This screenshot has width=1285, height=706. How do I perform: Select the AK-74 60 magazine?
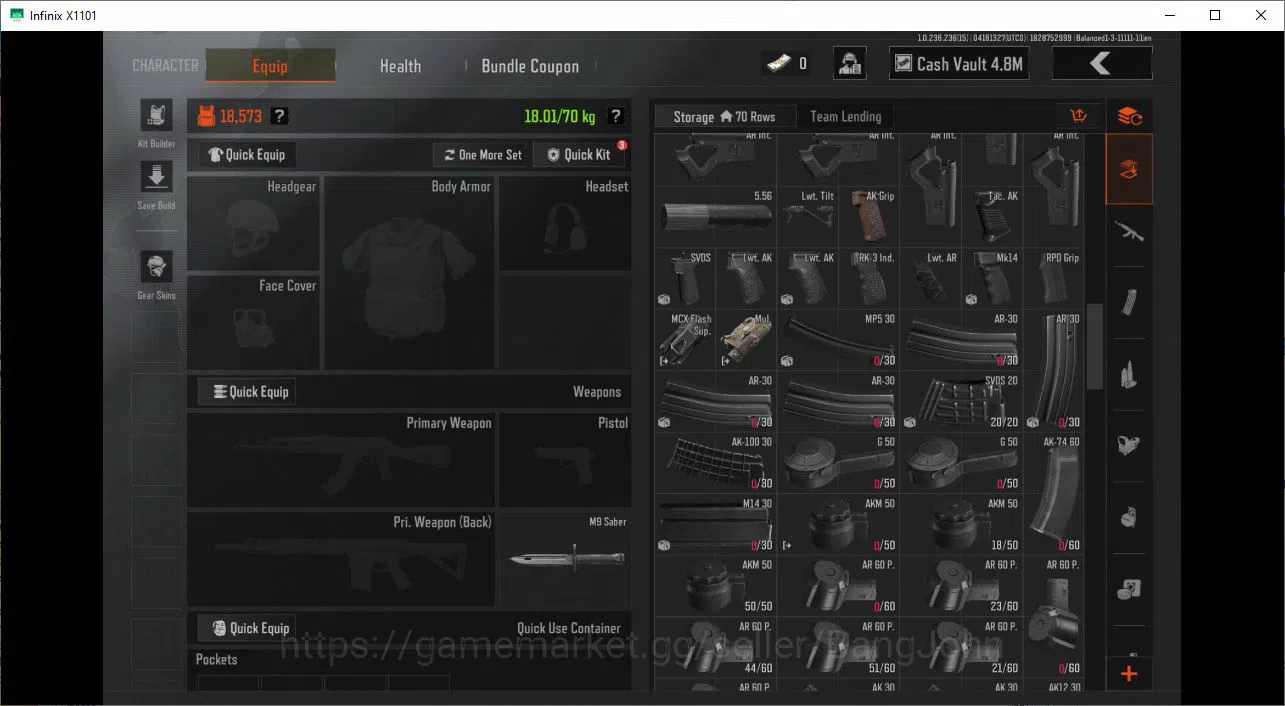point(1053,494)
